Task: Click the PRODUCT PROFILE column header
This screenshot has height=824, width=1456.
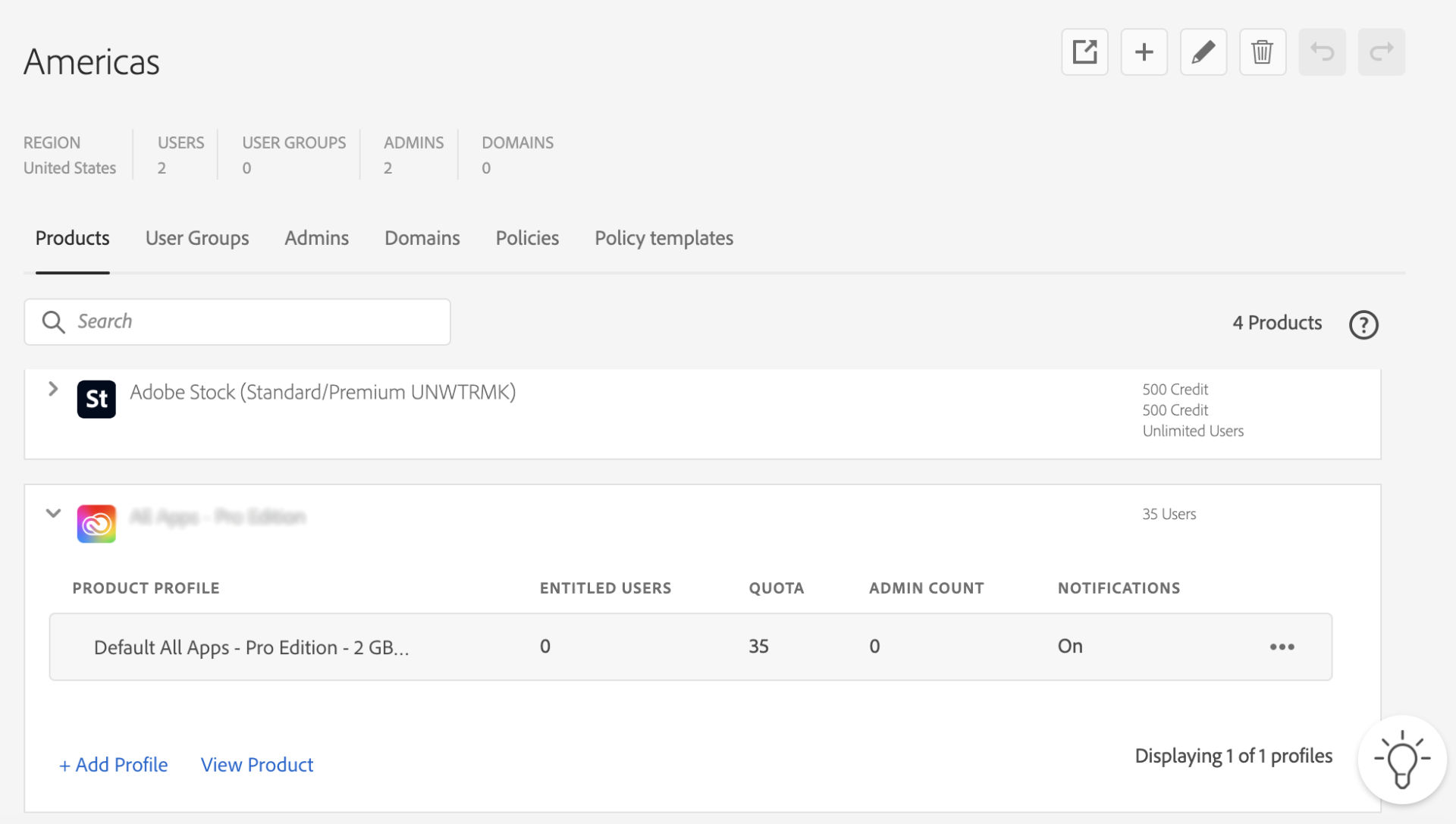Action: tap(146, 588)
